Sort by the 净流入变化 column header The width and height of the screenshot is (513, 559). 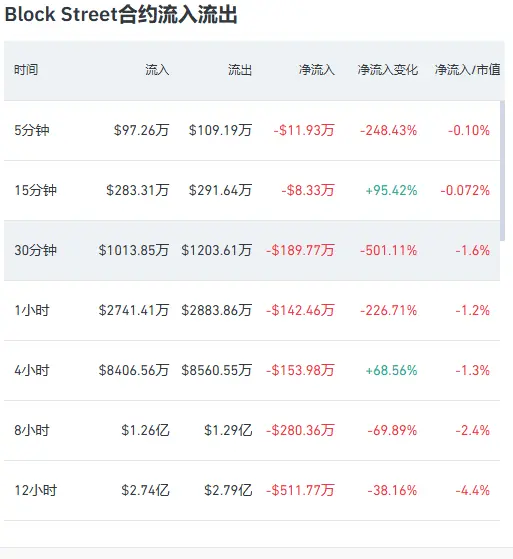(x=388, y=70)
